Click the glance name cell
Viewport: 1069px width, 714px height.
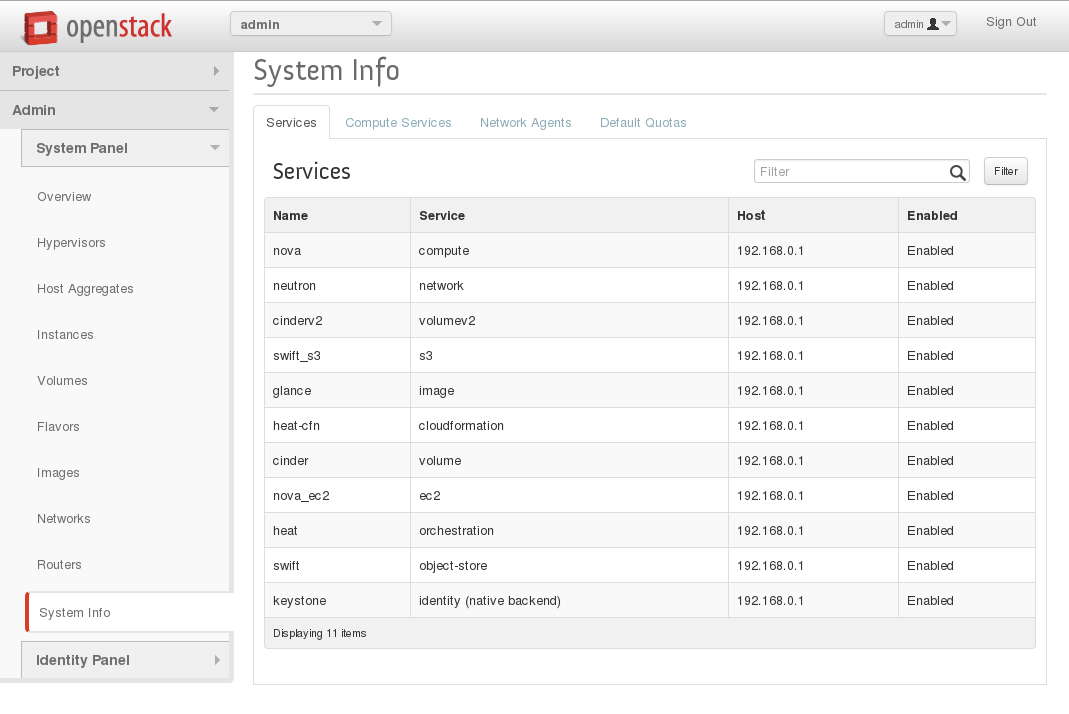[337, 391]
